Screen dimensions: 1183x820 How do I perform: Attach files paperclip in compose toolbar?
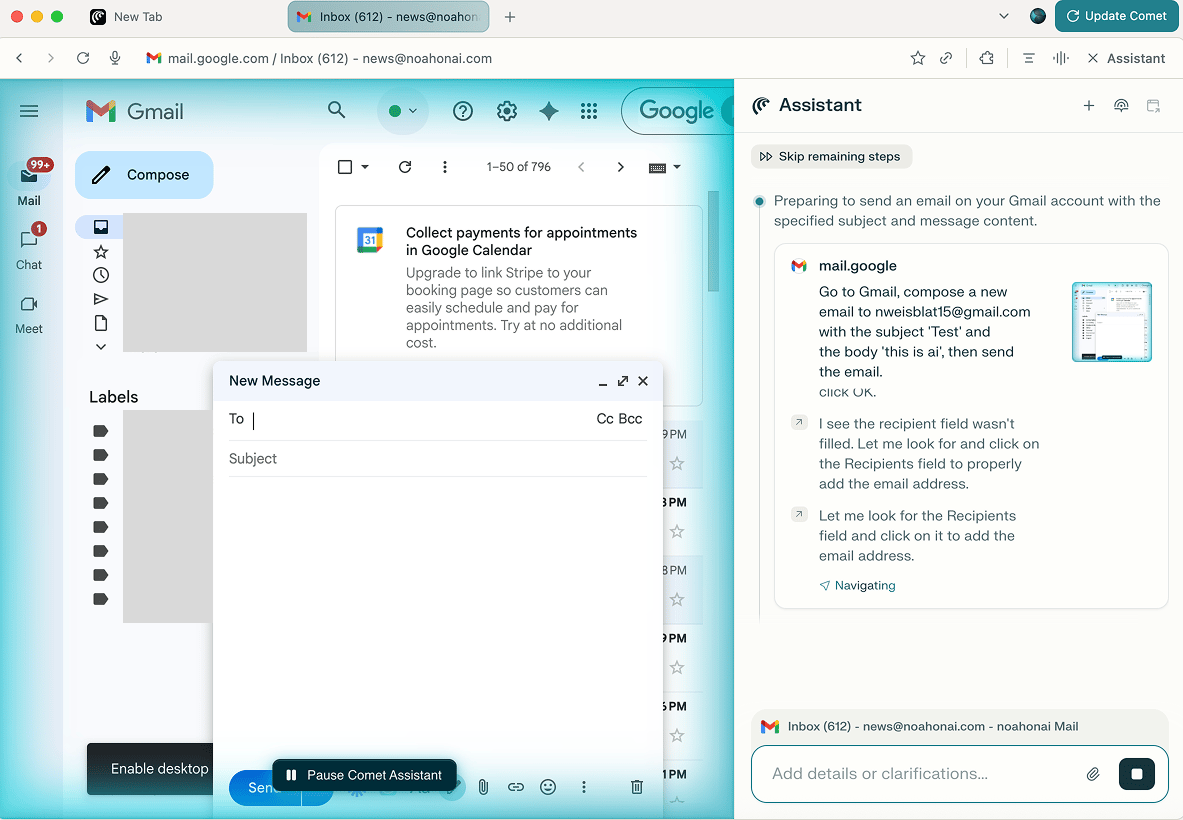tap(483, 787)
